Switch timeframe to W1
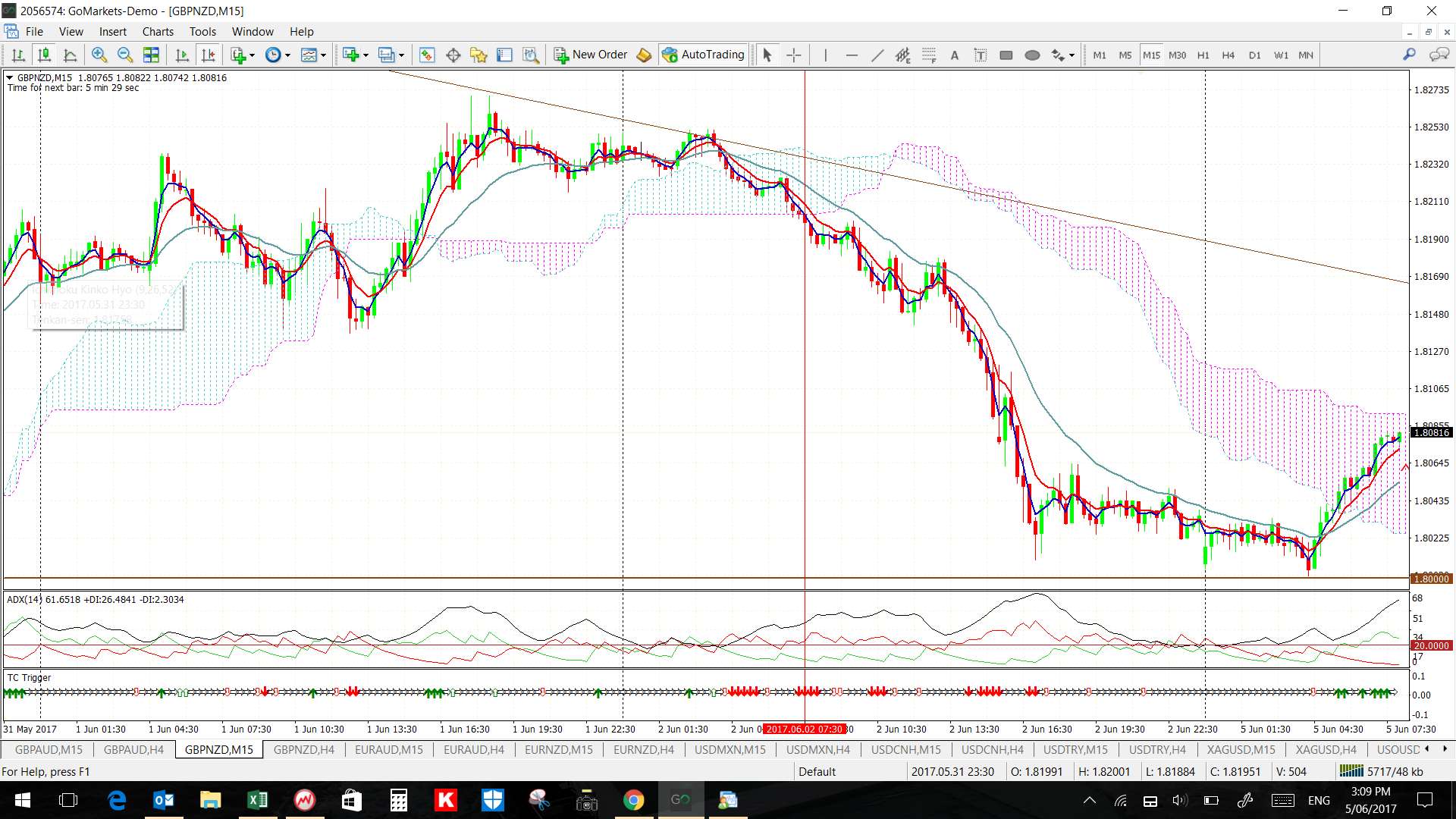The height and width of the screenshot is (819, 1456). [x=1281, y=55]
